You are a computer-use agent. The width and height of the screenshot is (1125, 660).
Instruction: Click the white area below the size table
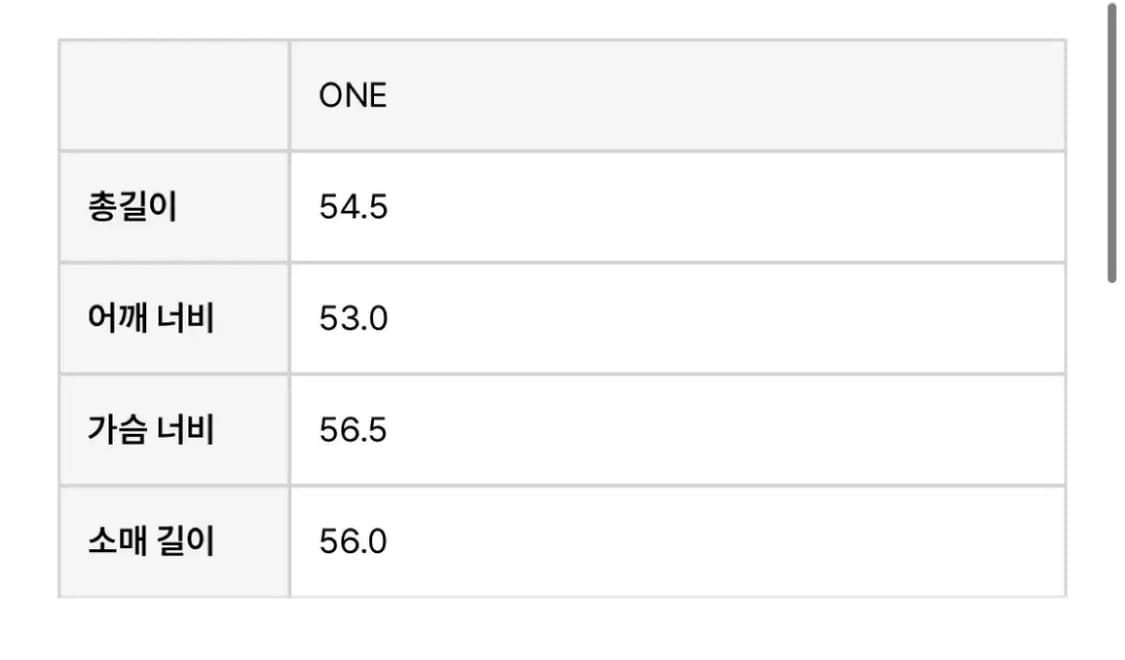coord(562,629)
